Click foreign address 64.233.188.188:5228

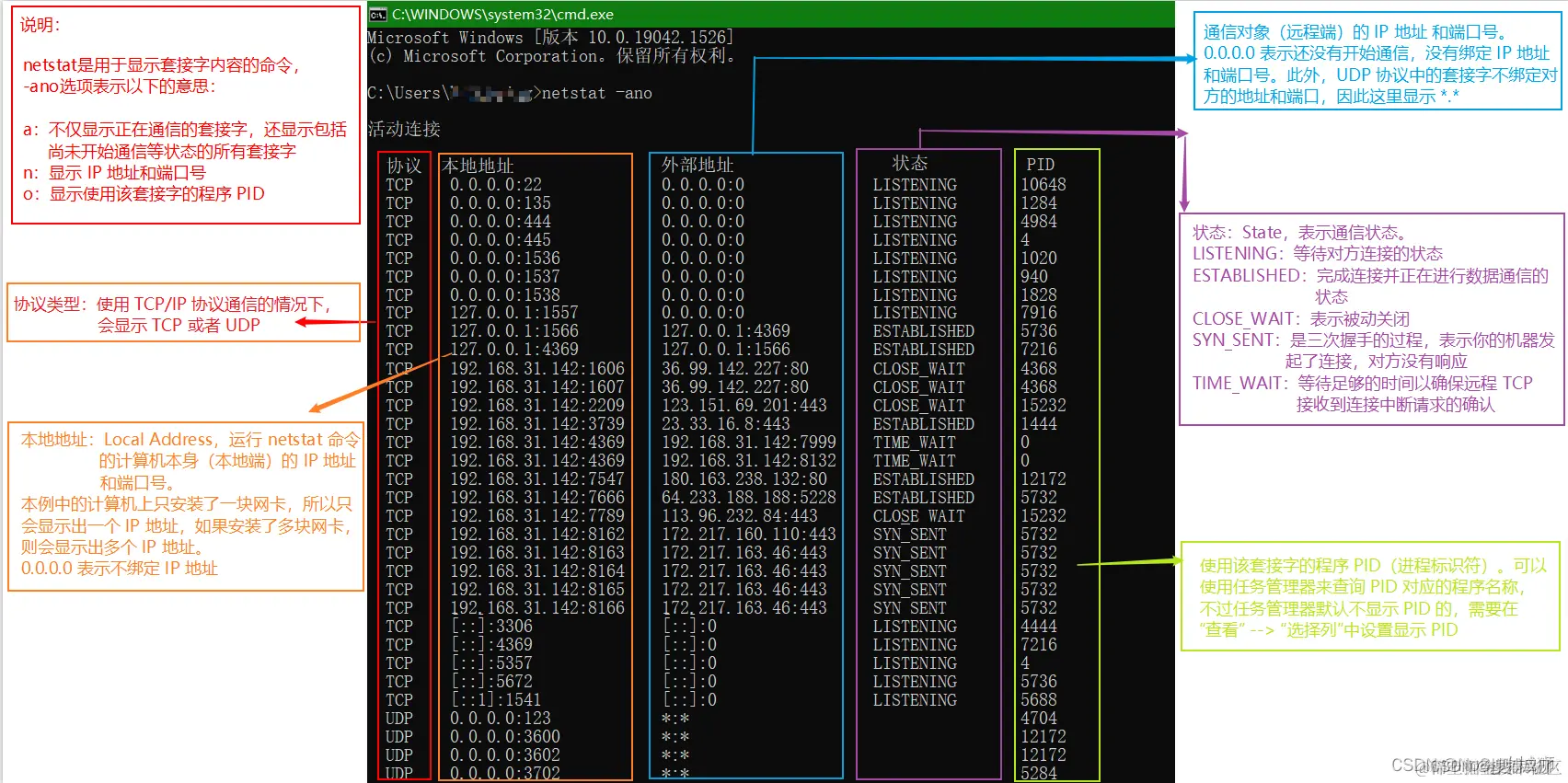749,497
